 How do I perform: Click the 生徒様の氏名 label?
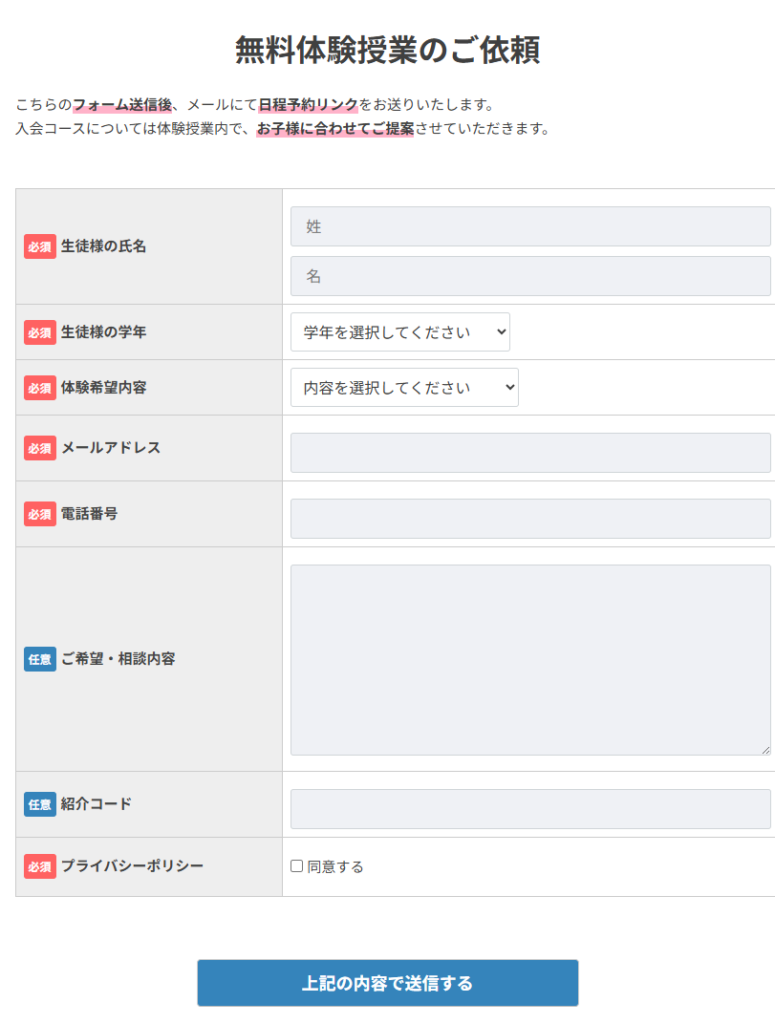103,246
